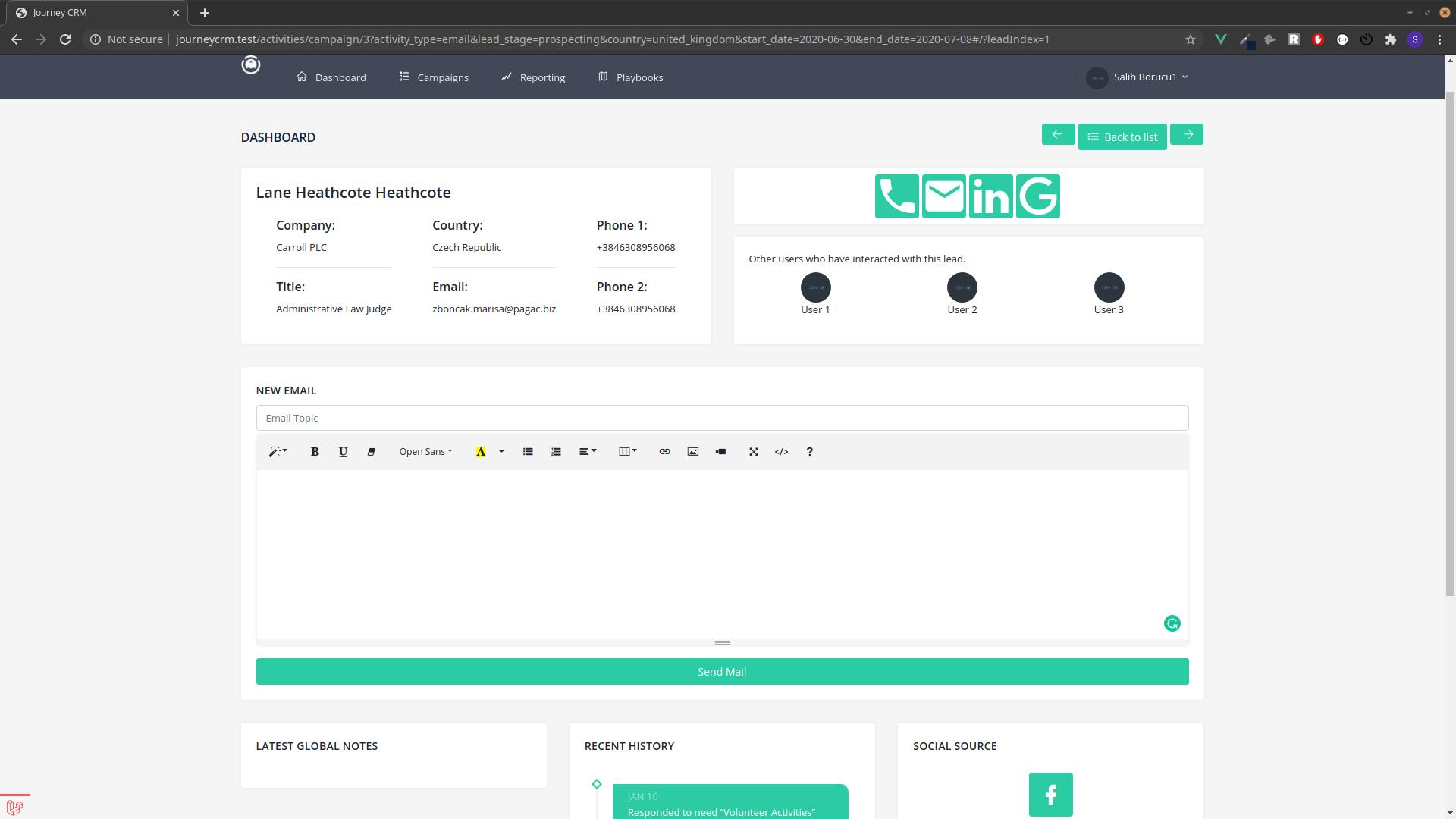Open a new browser tab

(205, 13)
